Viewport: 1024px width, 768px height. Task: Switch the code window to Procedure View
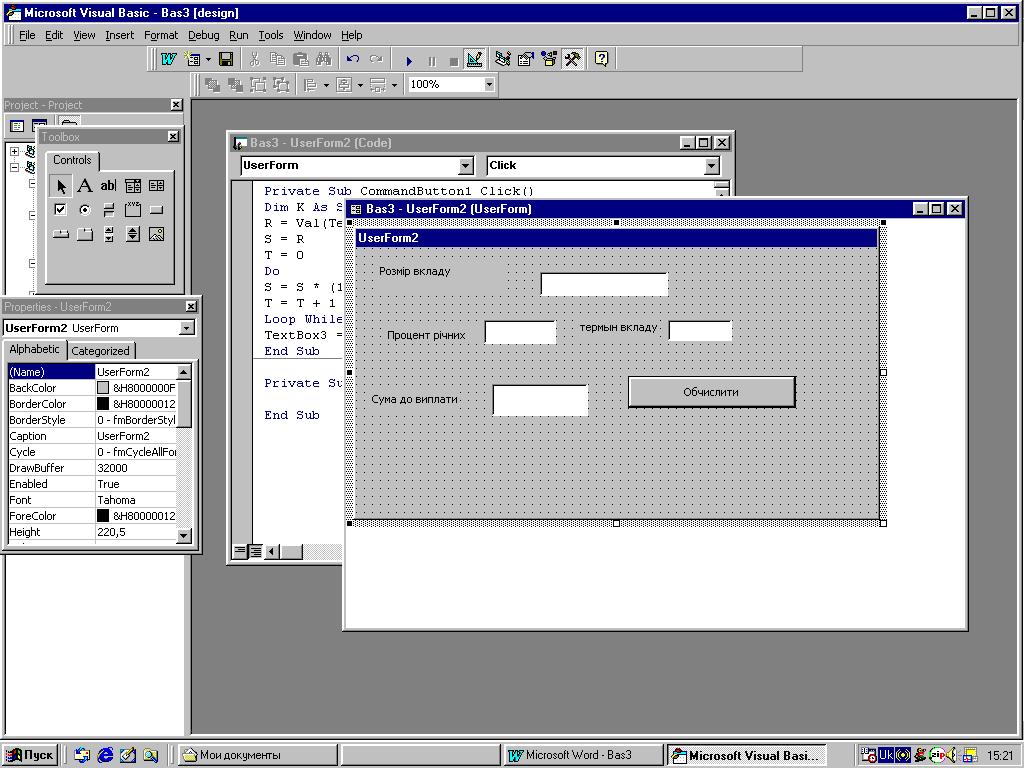coord(240,552)
